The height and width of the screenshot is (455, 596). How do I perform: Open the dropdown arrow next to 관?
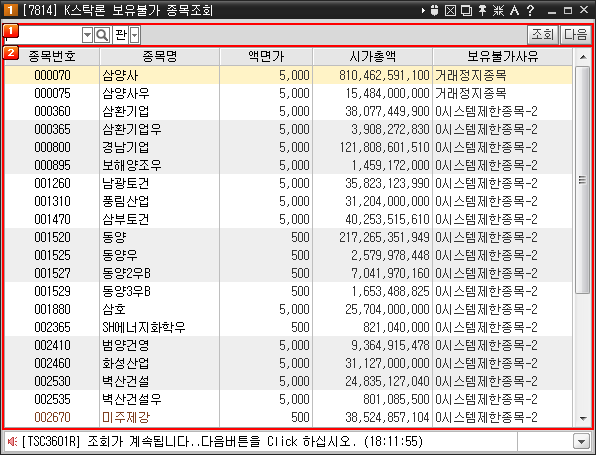click(x=135, y=35)
